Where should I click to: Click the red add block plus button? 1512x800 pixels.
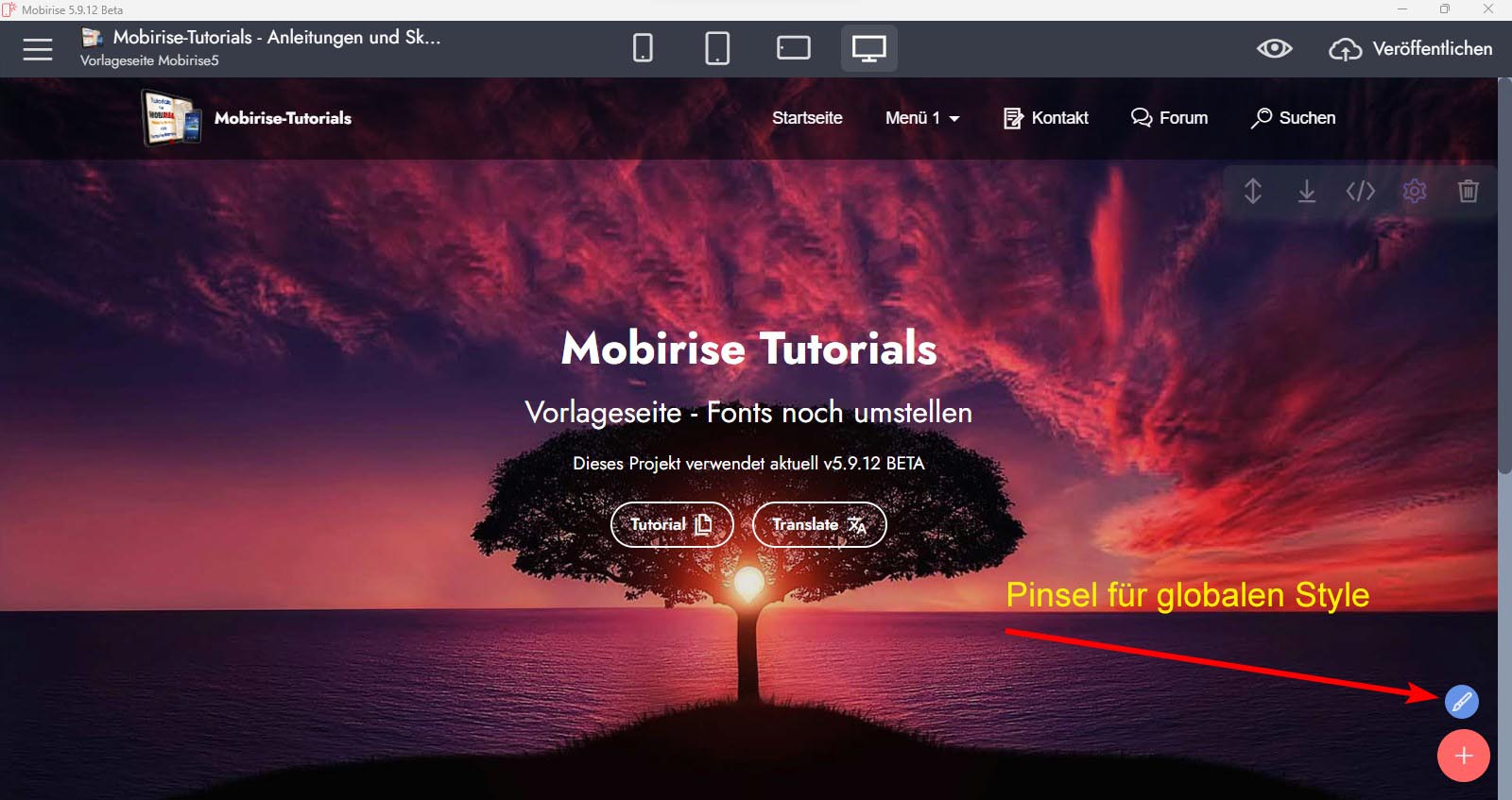pyautogui.click(x=1464, y=756)
